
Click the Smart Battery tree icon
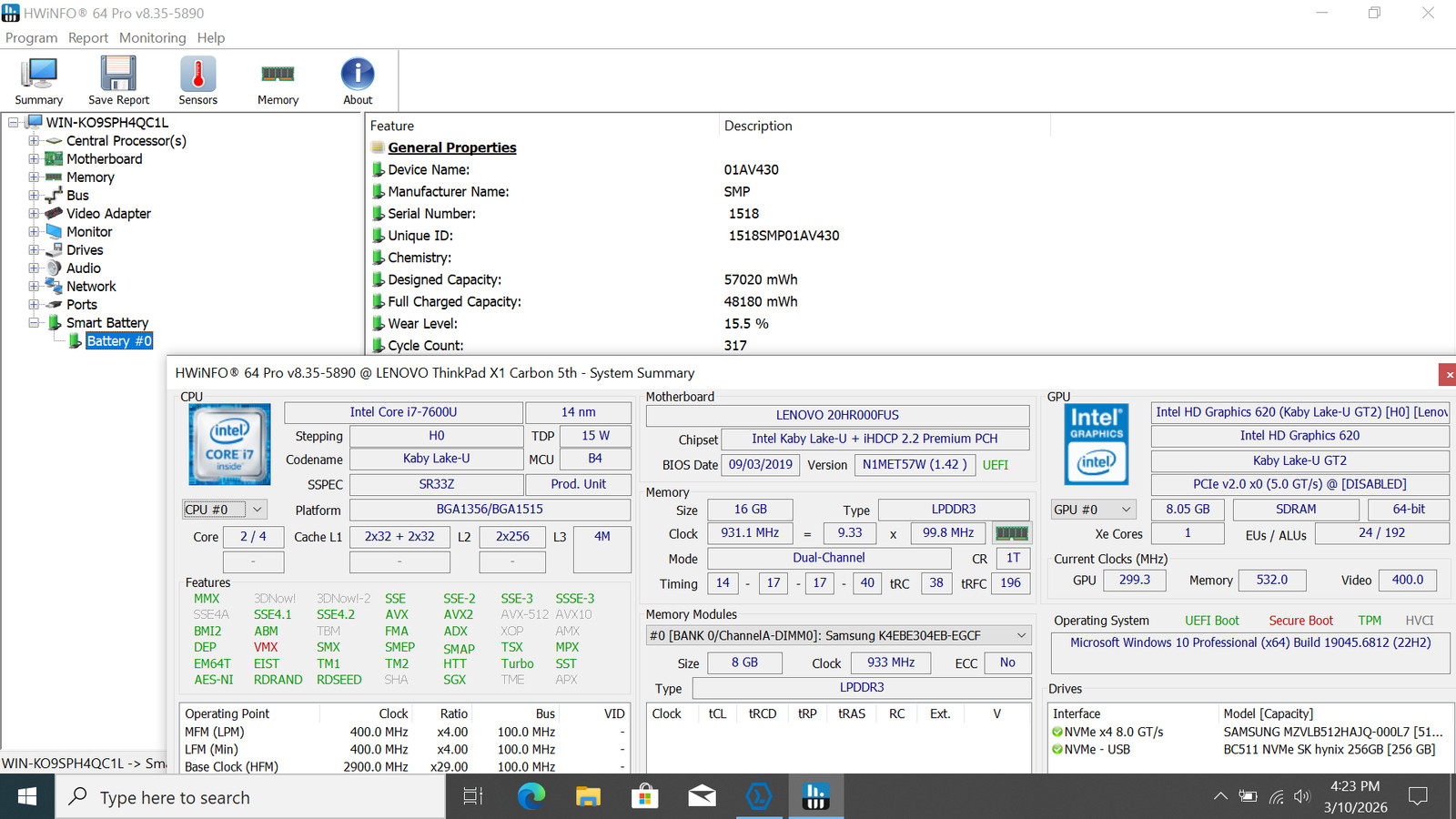click(x=54, y=323)
